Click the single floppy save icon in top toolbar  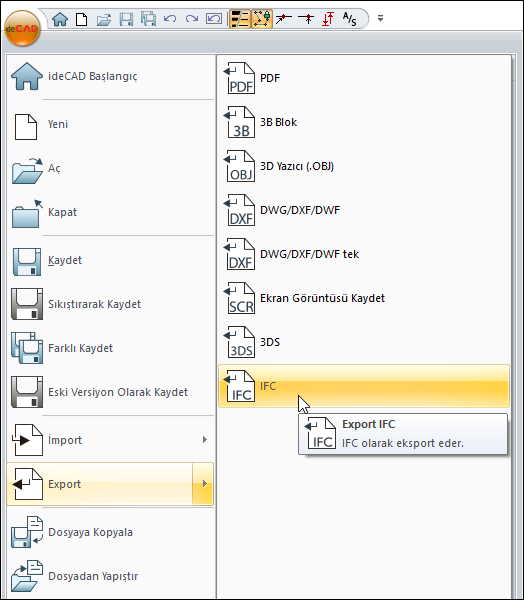(126, 19)
